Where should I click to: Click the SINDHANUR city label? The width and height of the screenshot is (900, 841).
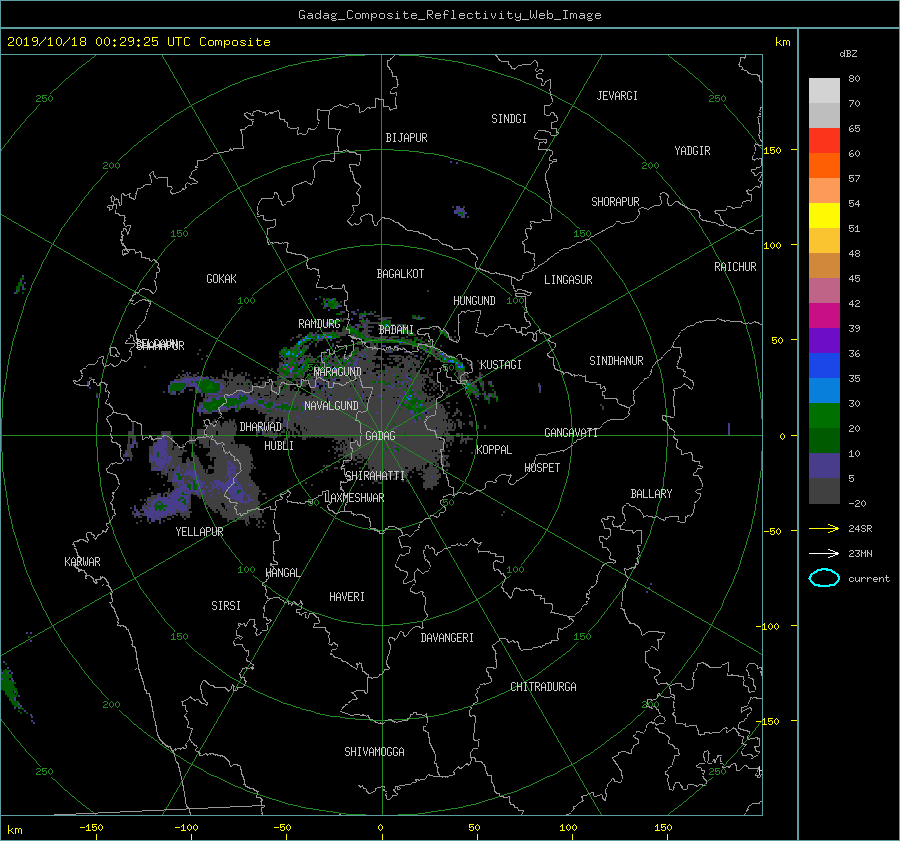point(616,361)
